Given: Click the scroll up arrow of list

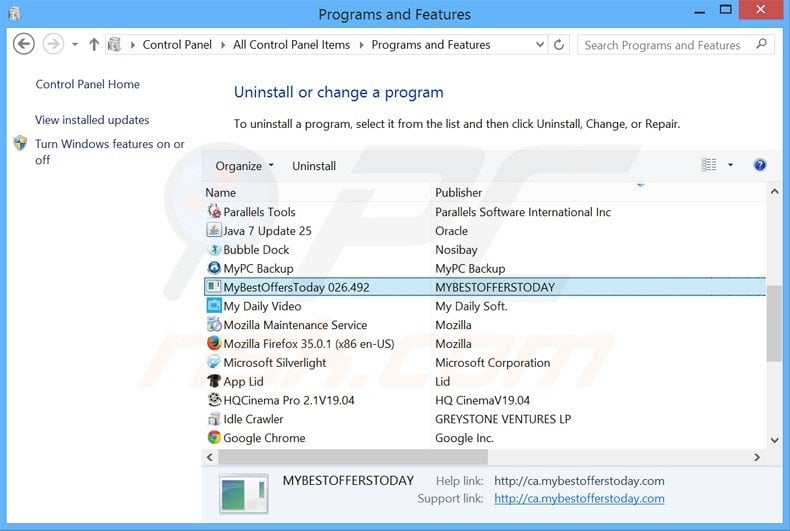Looking at the screenshot, I should tap(774, 192).
